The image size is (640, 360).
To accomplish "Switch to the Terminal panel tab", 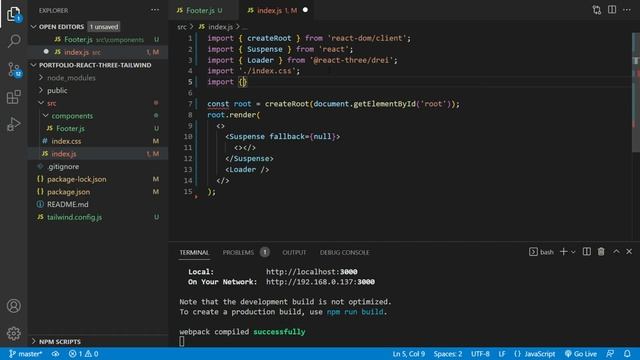I will 194,252.
